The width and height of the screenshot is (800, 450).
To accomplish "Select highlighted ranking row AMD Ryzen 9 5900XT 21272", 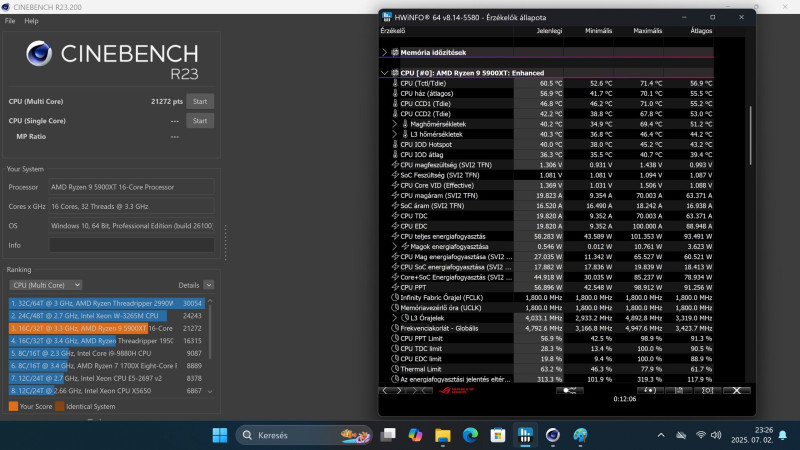I will tap(106, 328).
